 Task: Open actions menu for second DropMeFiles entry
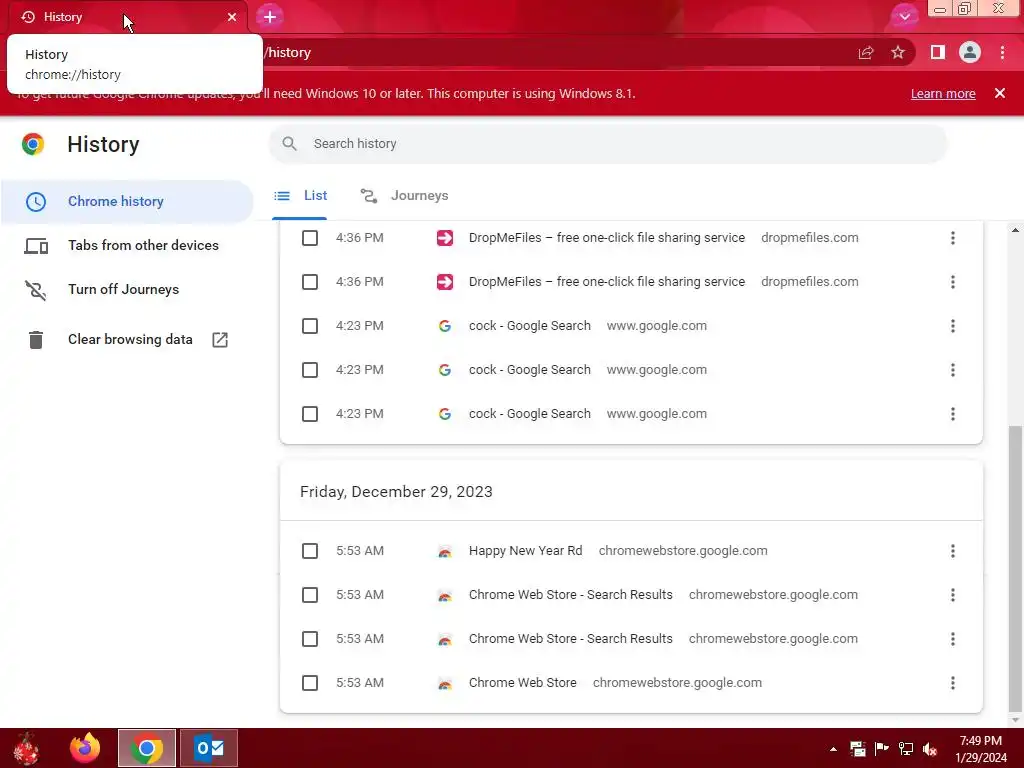pyautogui.click(x=953, y=282)
